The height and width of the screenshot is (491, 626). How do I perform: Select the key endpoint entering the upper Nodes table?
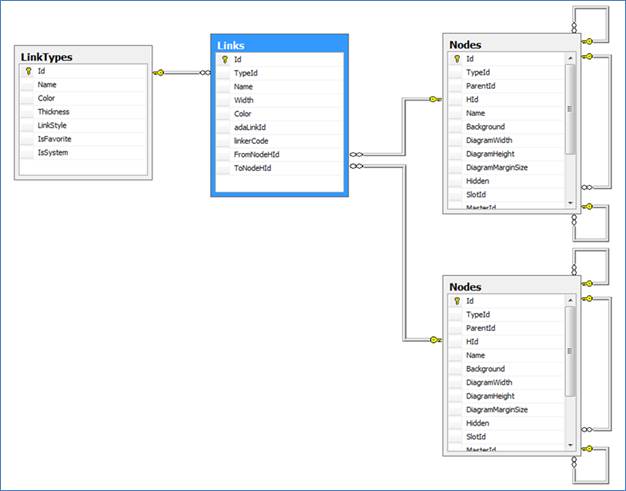pos(434,99)
